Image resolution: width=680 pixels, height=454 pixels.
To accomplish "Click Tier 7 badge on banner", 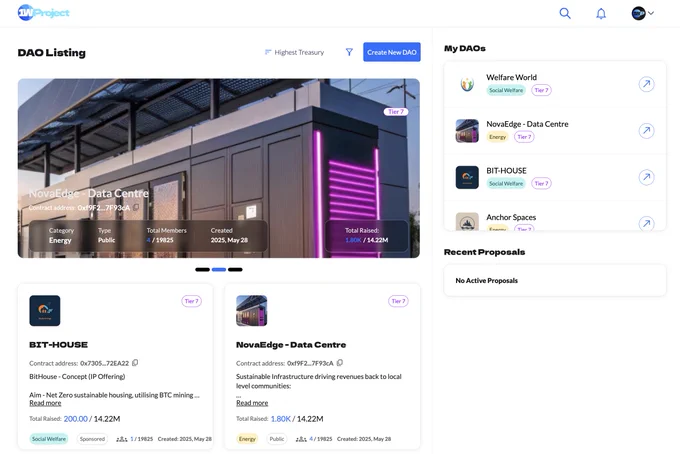I will [396, 111].
